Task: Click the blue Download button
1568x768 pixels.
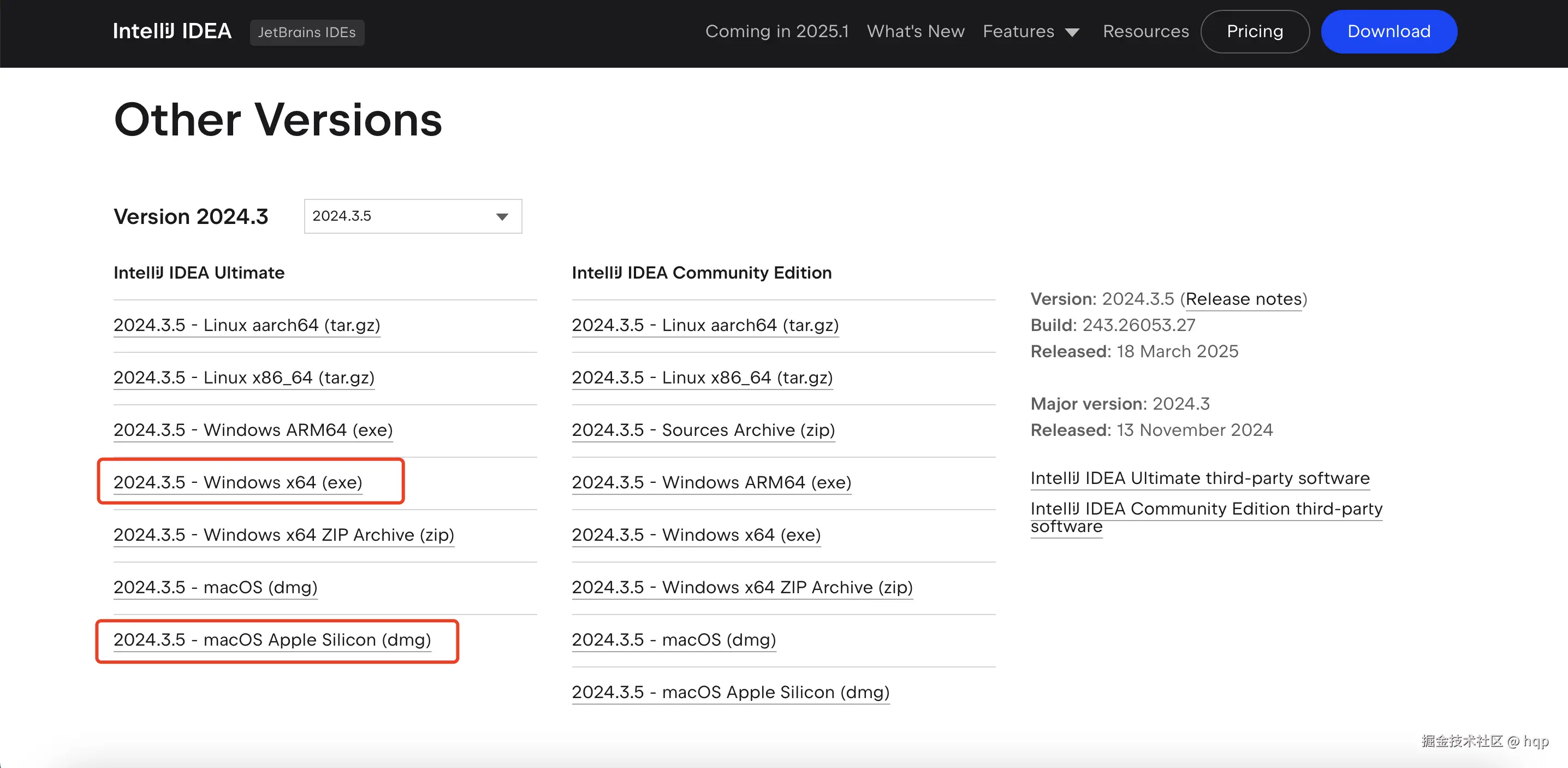Action: click(x=1388, y=32)
